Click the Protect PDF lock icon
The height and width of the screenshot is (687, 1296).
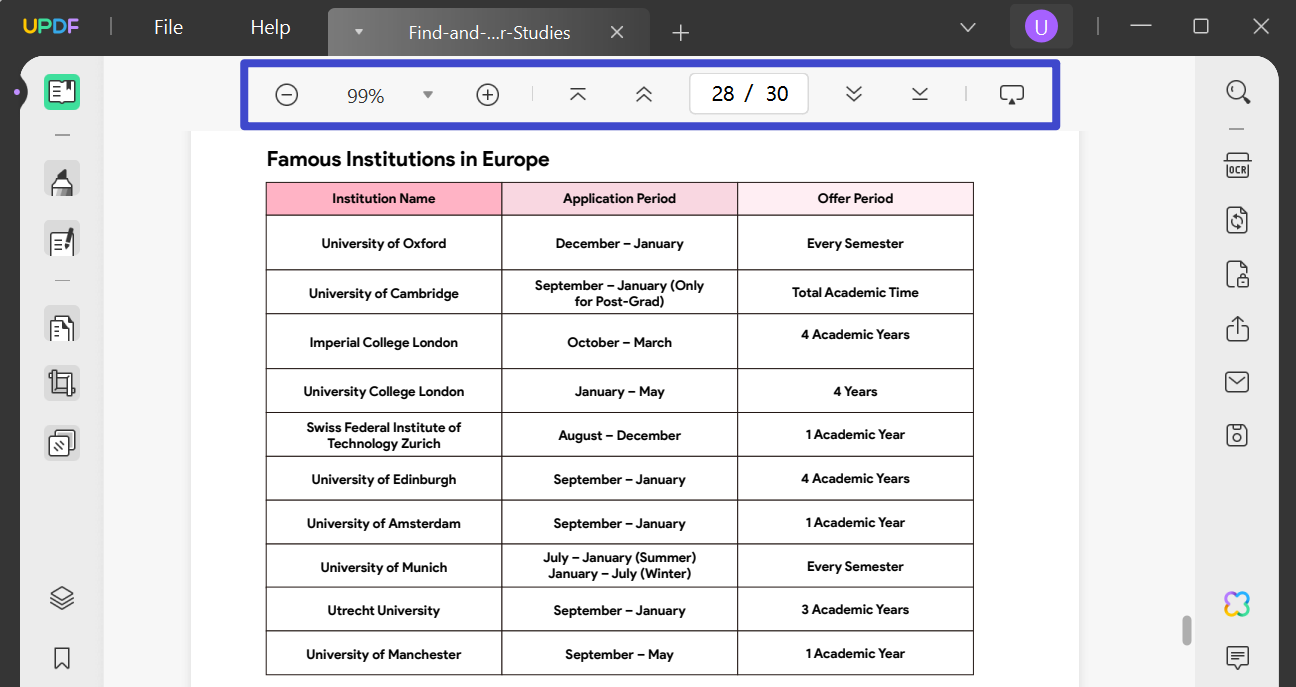point(1237,274)
